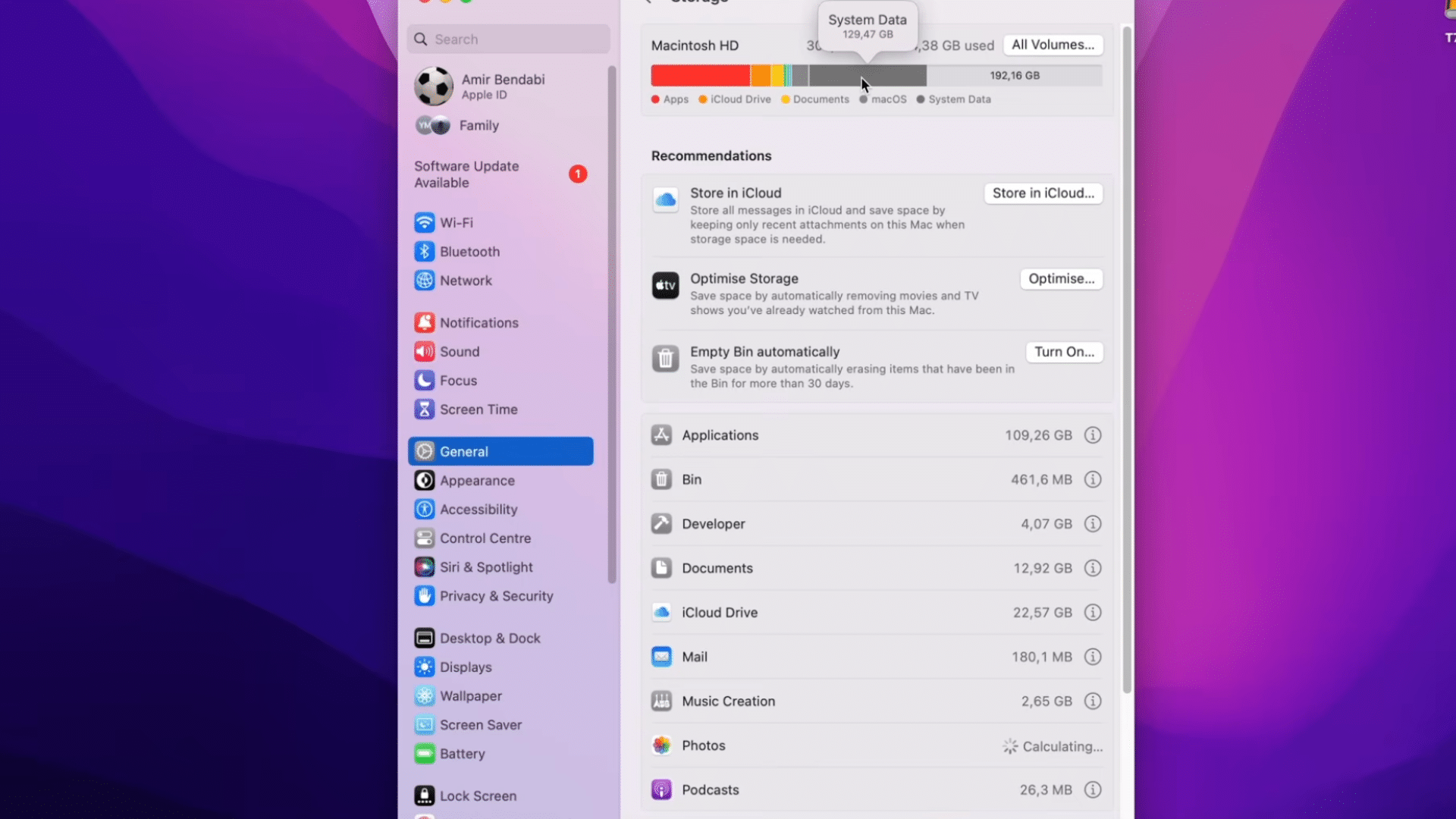Open the Appearance icon in the sidebar
The width and height of the screenshot is (1456, 819).
425,480
